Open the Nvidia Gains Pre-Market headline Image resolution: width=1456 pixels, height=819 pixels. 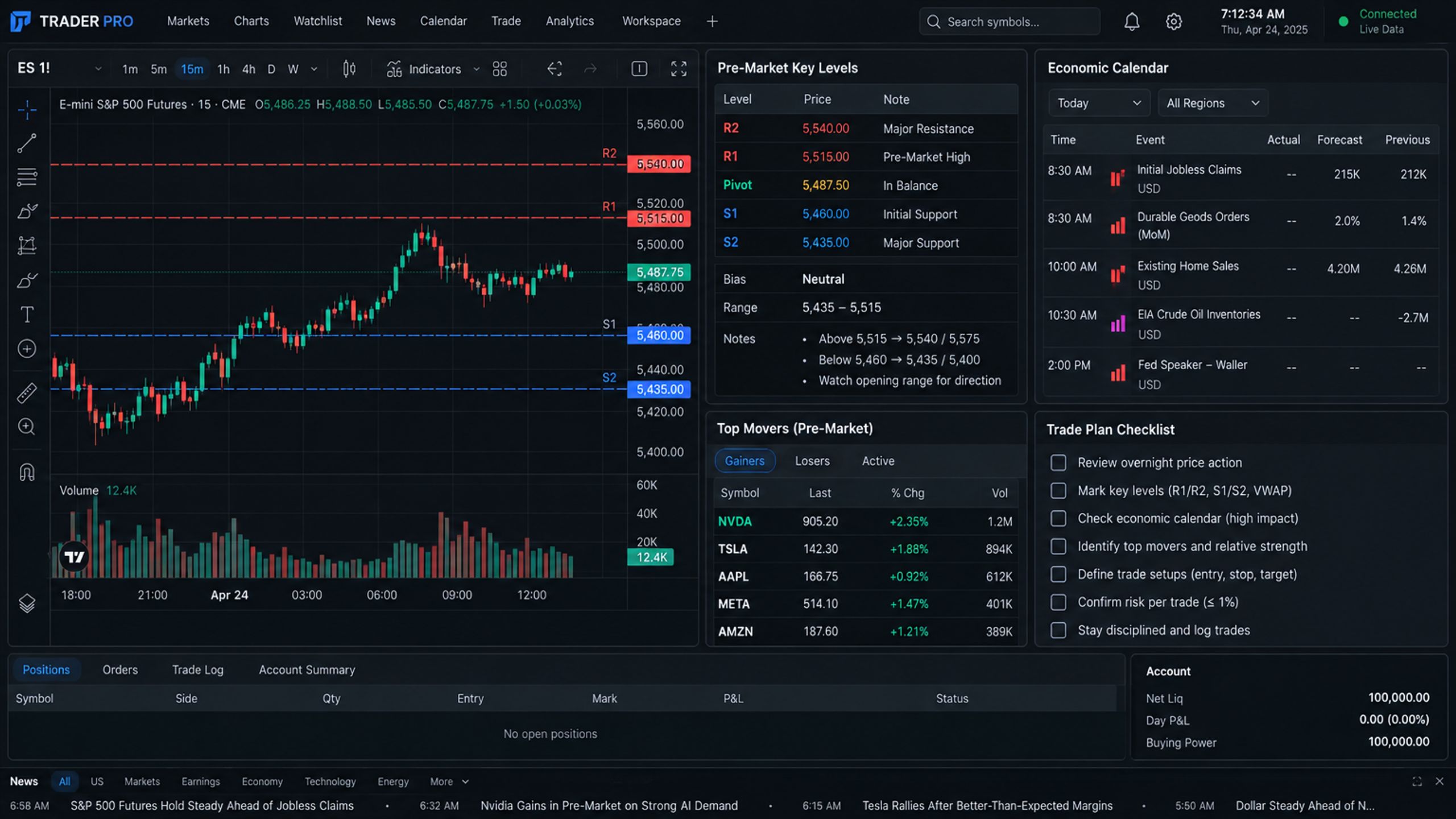(x=609, y=805)
